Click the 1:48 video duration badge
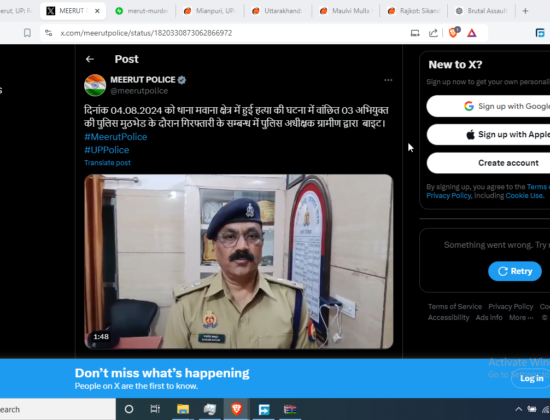Viewport: 550px width, 420px height. 101,337
